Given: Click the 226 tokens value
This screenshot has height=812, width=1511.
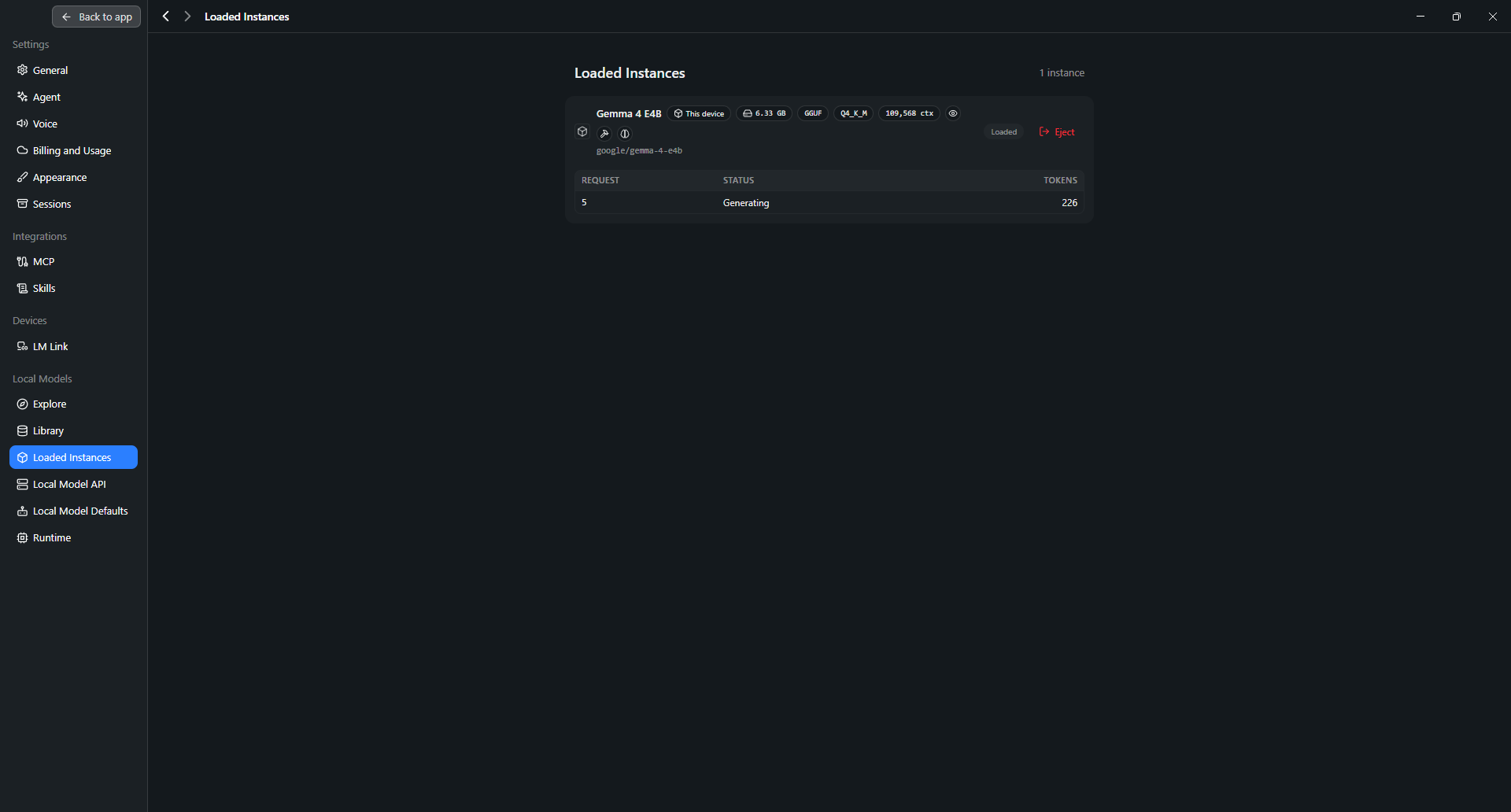Looking at the screenshot, I should [x=1070, y=203].
